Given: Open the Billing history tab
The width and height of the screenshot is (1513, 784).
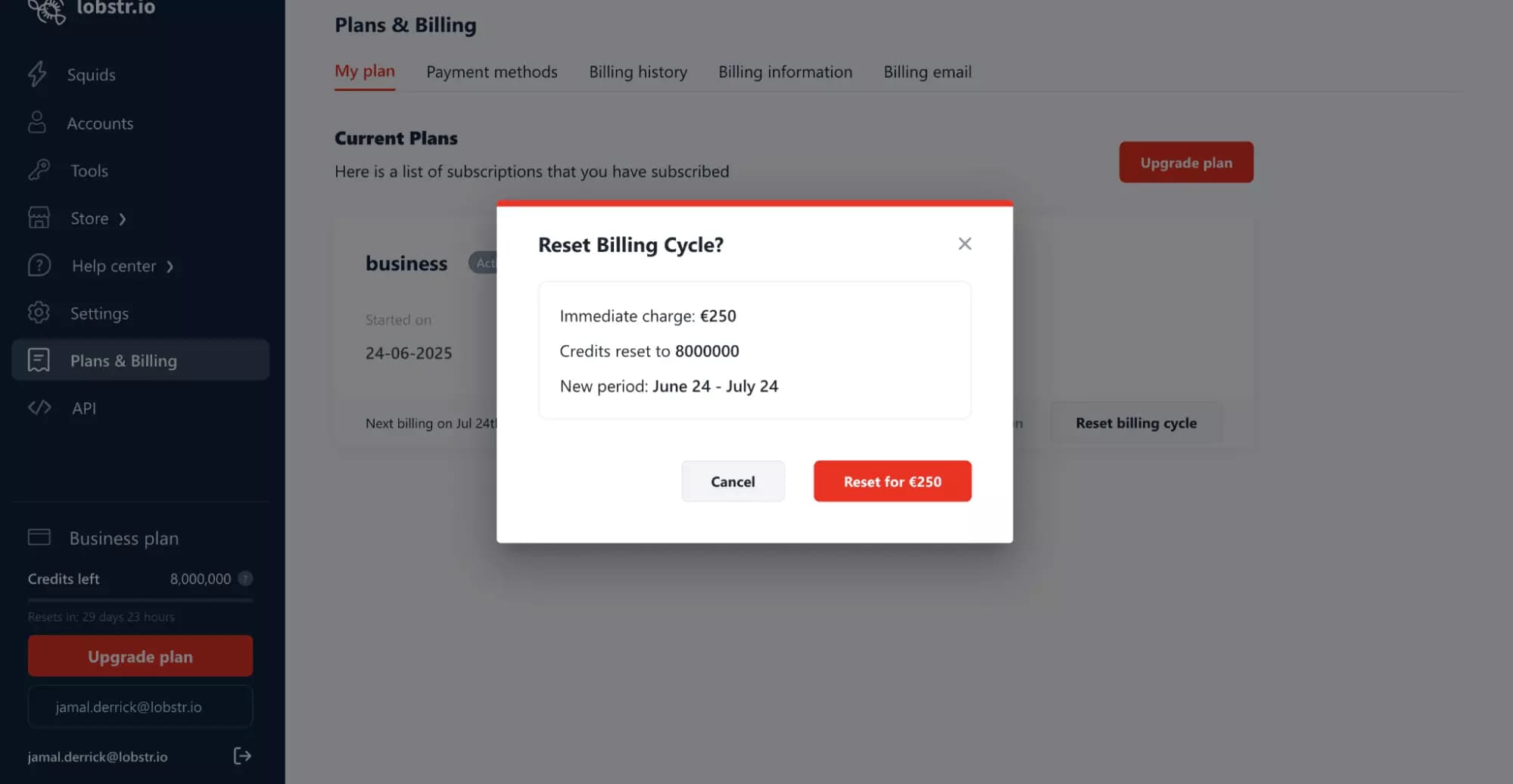Looking at the screenshot, I should click(x=638, y=71).
